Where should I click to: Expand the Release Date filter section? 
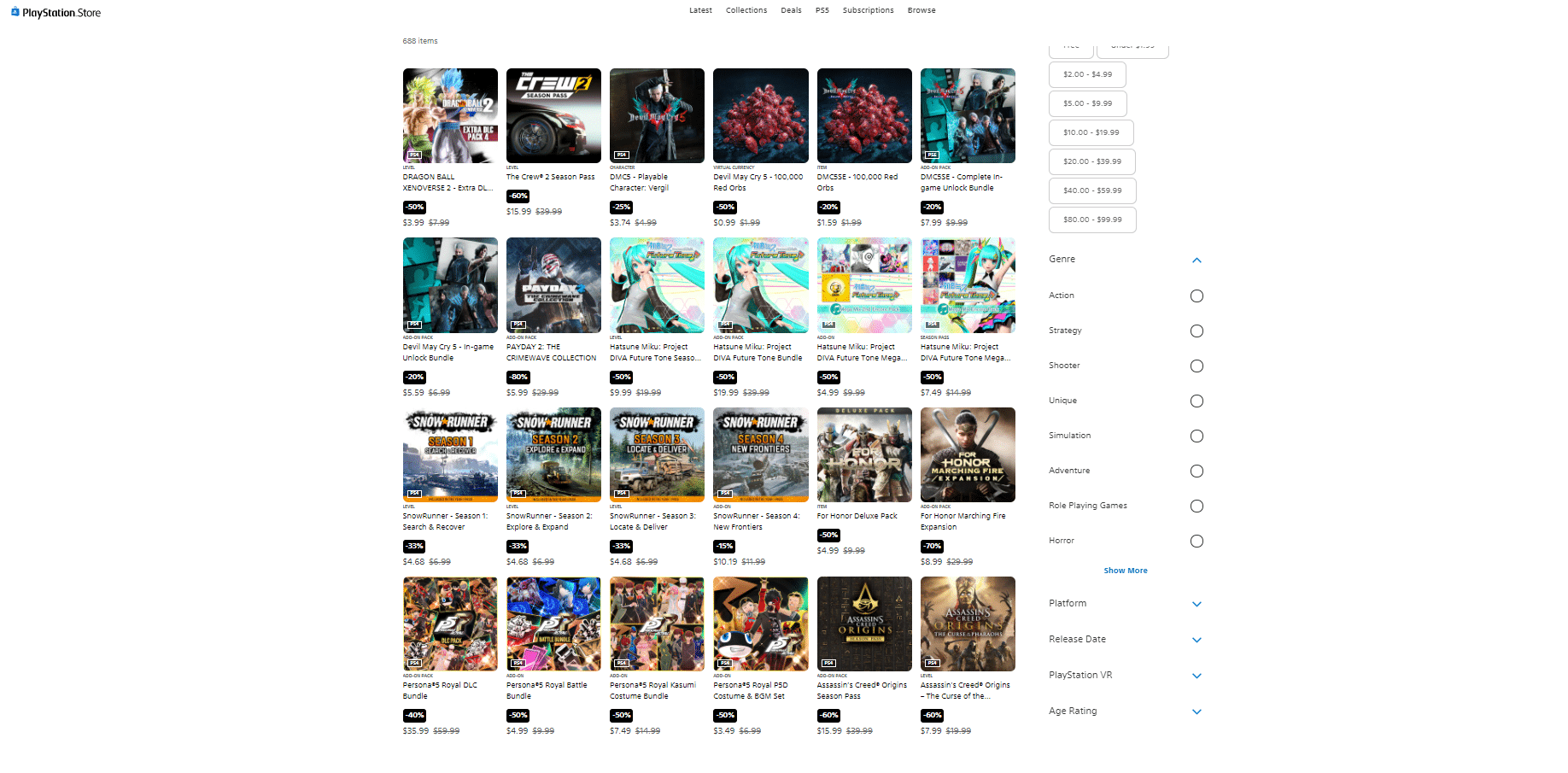[1196, 640]
